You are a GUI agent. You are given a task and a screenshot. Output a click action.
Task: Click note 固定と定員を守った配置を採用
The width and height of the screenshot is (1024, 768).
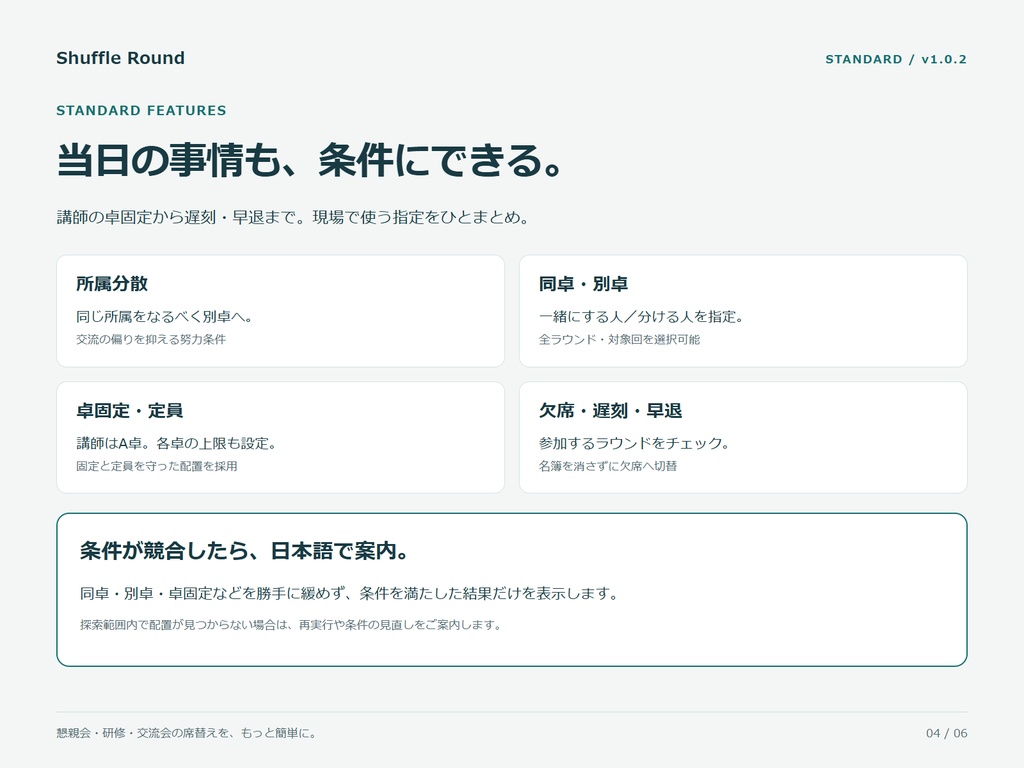point(157,466)
